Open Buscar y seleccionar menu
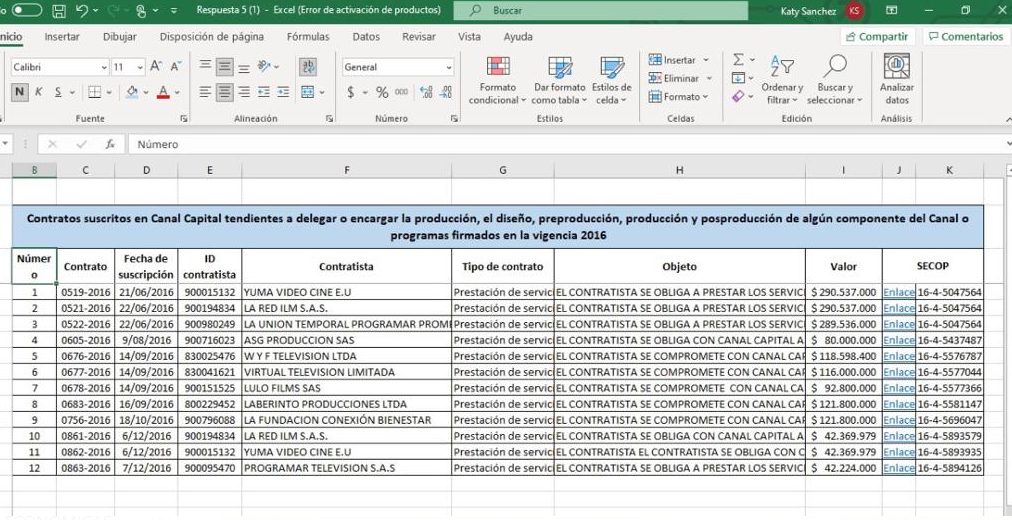This screenshot has width=1012, height=520. [x=835, y=81]
